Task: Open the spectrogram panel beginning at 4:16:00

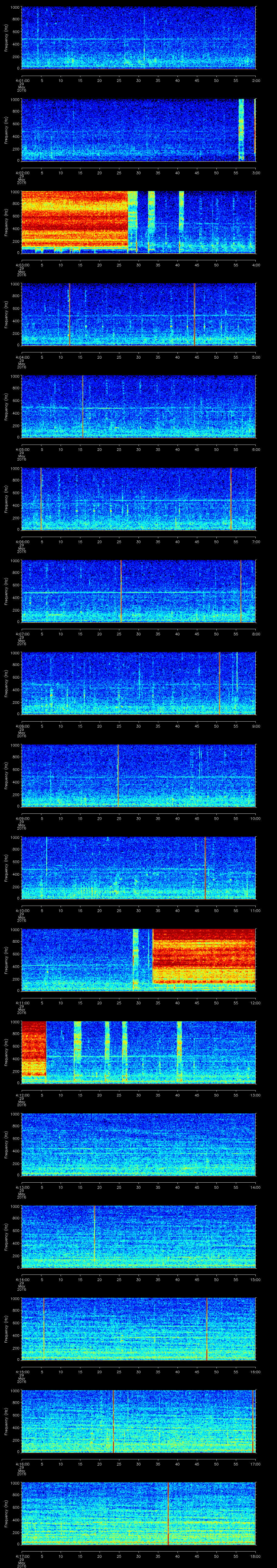Action: [139, 1421]
